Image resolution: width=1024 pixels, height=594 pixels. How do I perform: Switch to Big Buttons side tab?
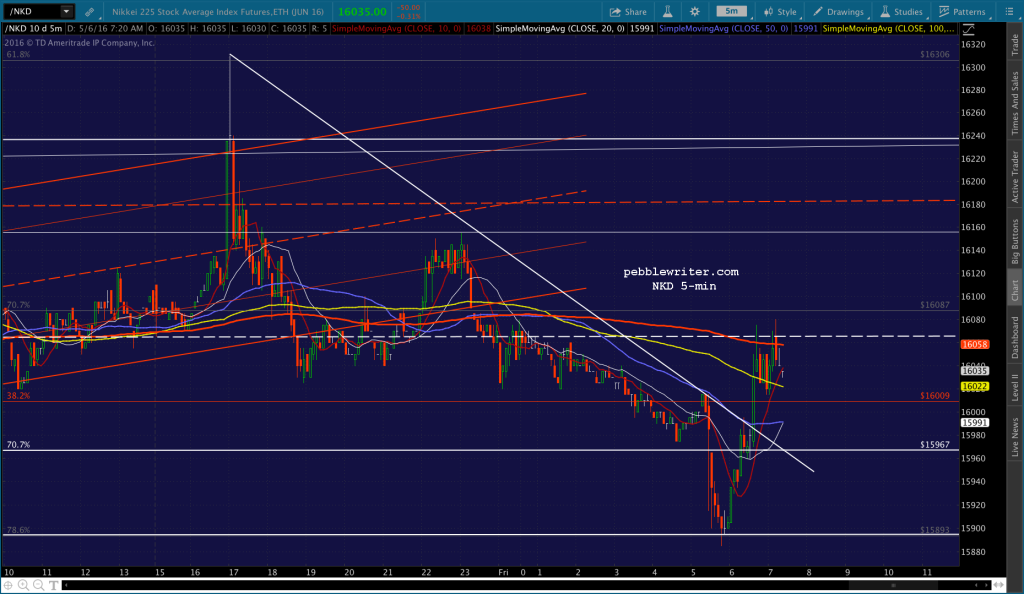coord(1015,241)
